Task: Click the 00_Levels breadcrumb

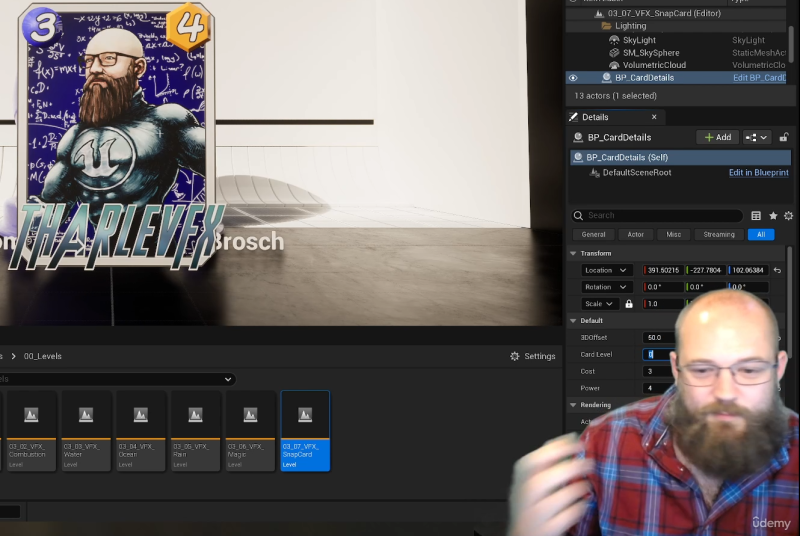Action: click(x=42, y=356)
